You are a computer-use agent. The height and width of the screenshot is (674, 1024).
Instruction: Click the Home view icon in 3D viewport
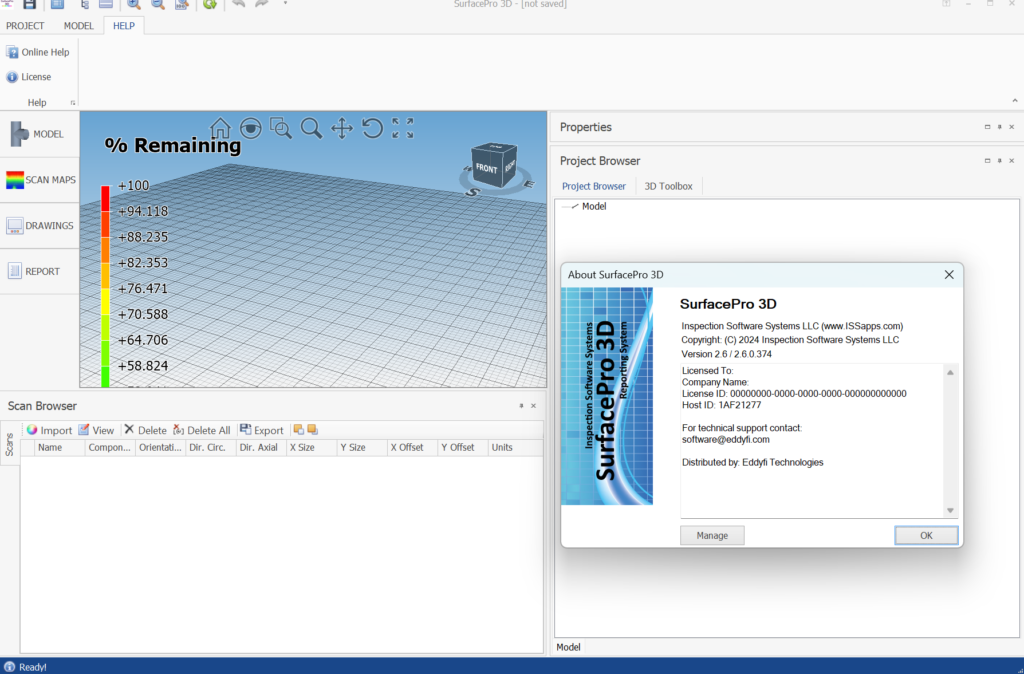tap(220, 128)
